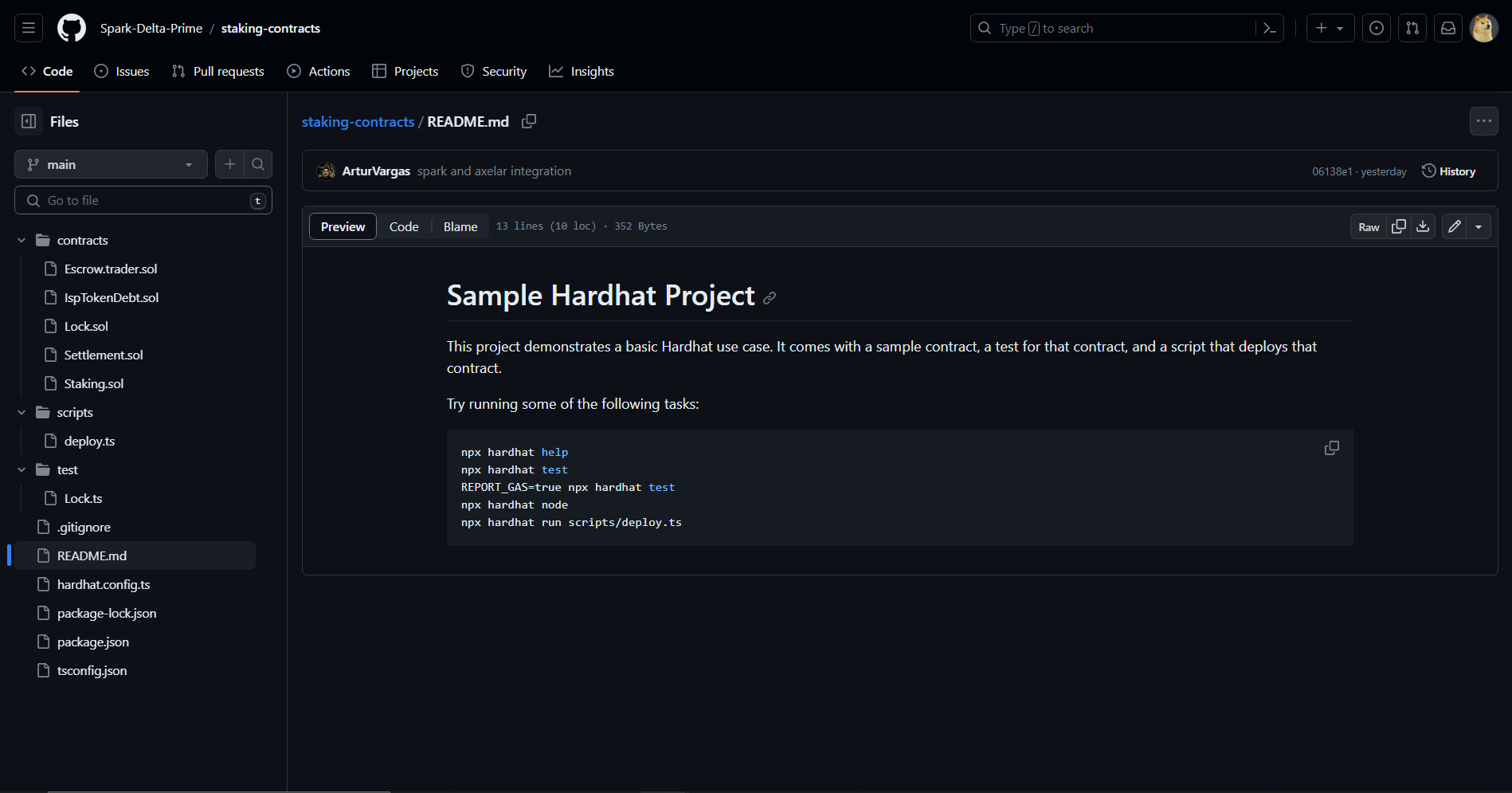1512x793 pixels.
Task: Copy the code block commands to the clipboard
Action: [1332, 448]
